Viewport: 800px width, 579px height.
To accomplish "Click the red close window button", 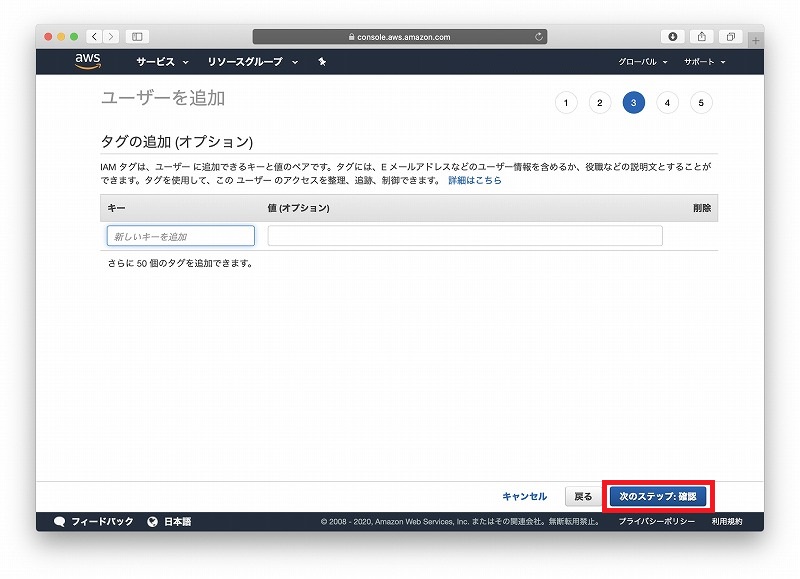I will click(48, 37).
